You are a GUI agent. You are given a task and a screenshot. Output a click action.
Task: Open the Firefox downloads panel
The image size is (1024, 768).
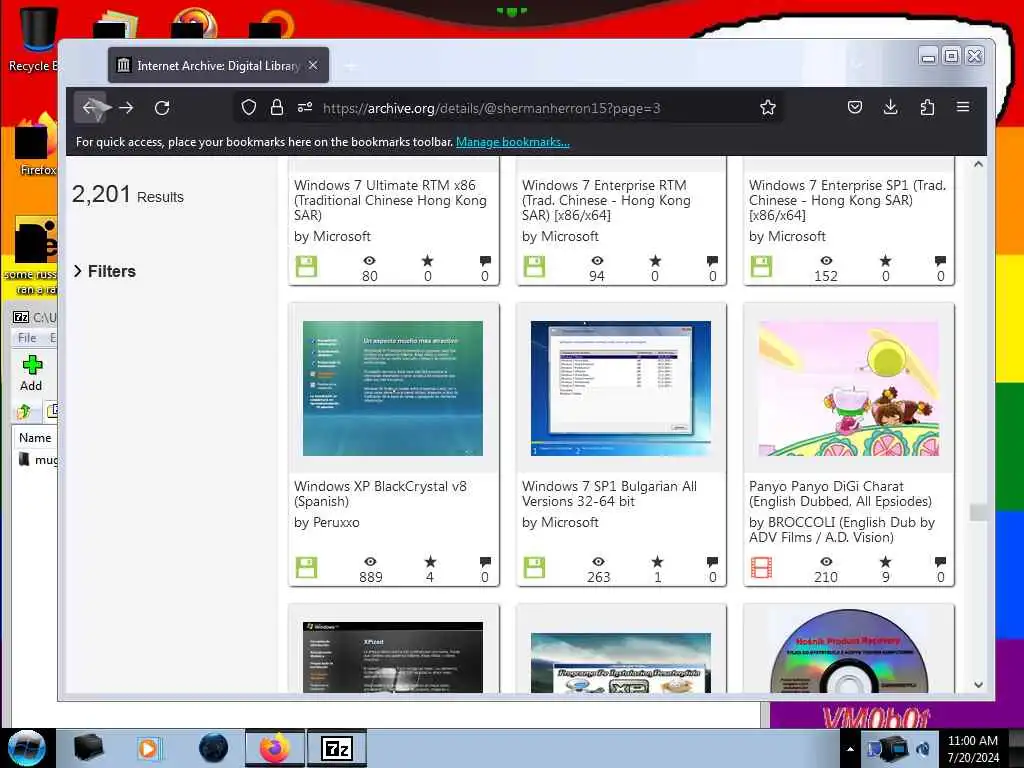click(x=890, y=107)
